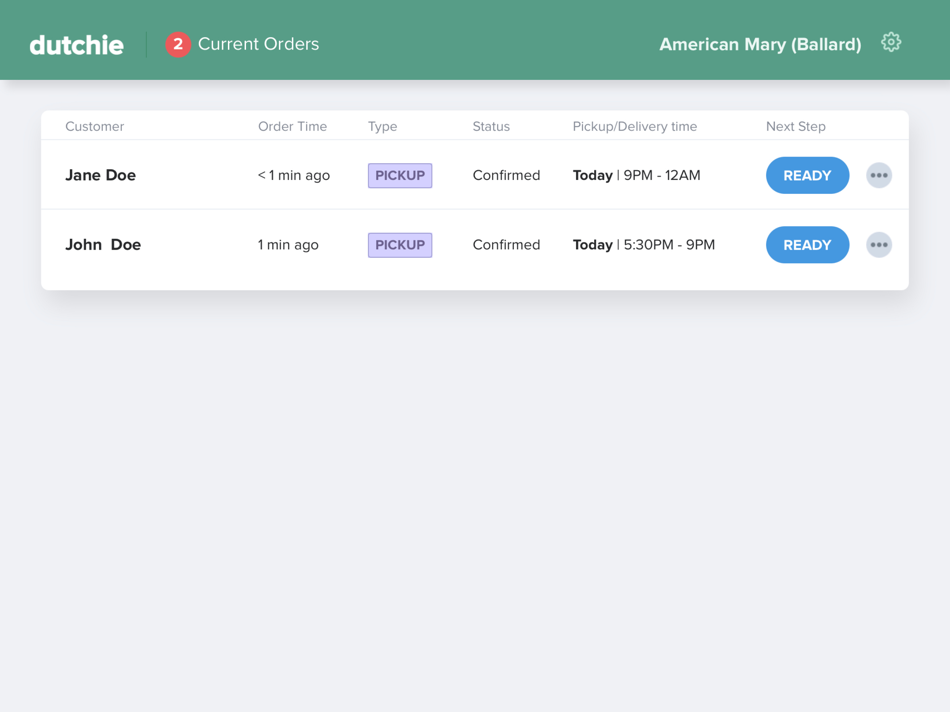Open the ellipsis menu on Jane Doe's order
Viewport: 950px width, 712px height.
(878, 175)
